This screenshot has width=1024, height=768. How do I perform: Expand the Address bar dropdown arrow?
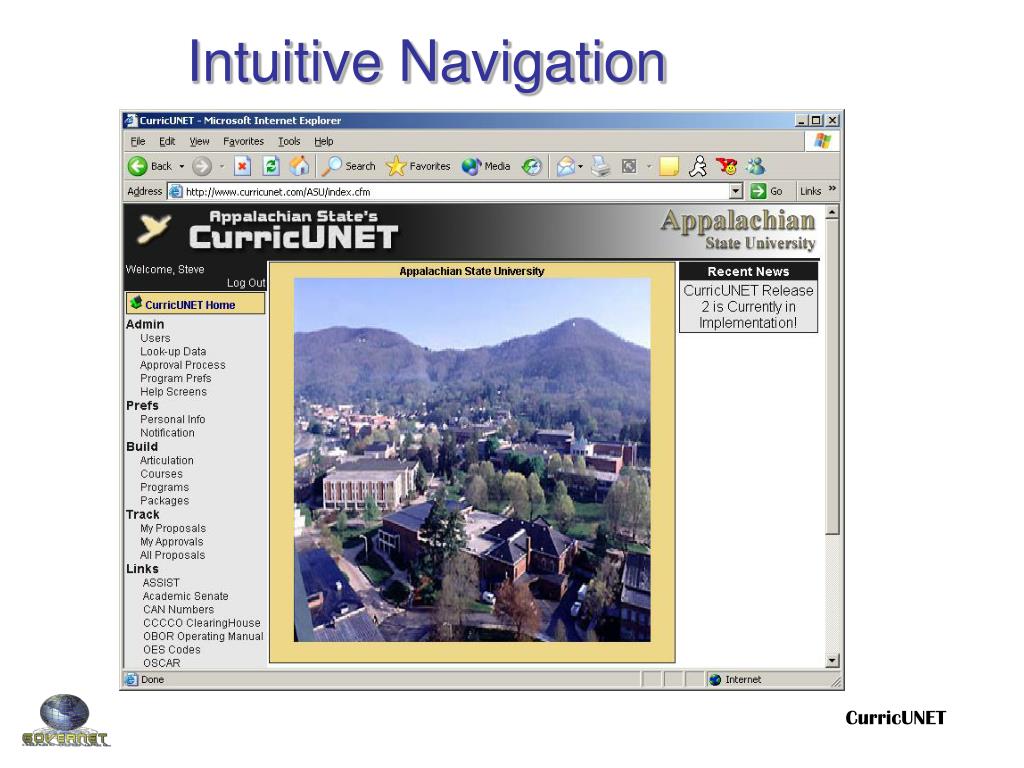[x=736, y=191]
